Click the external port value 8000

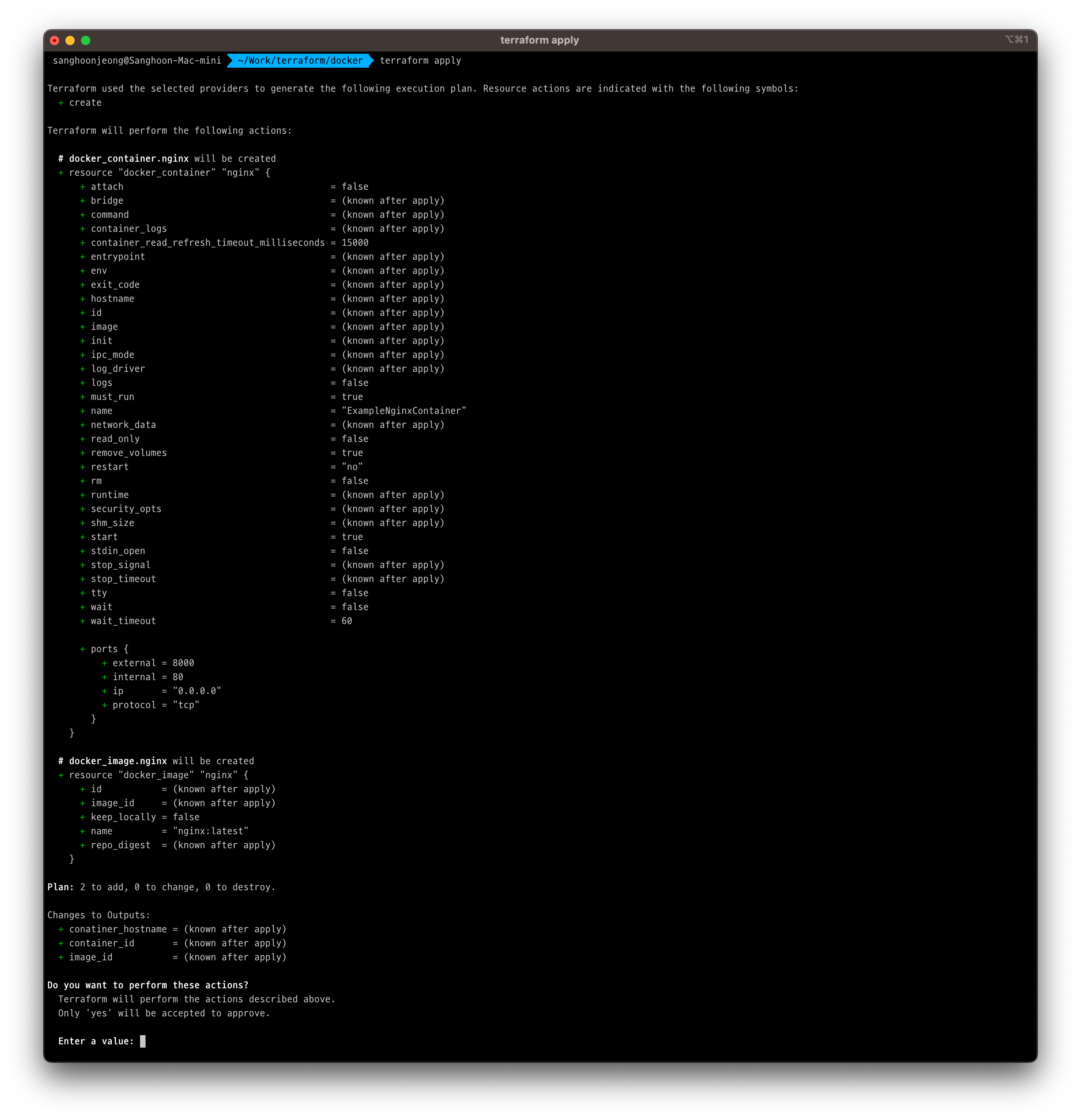[183, 663]
